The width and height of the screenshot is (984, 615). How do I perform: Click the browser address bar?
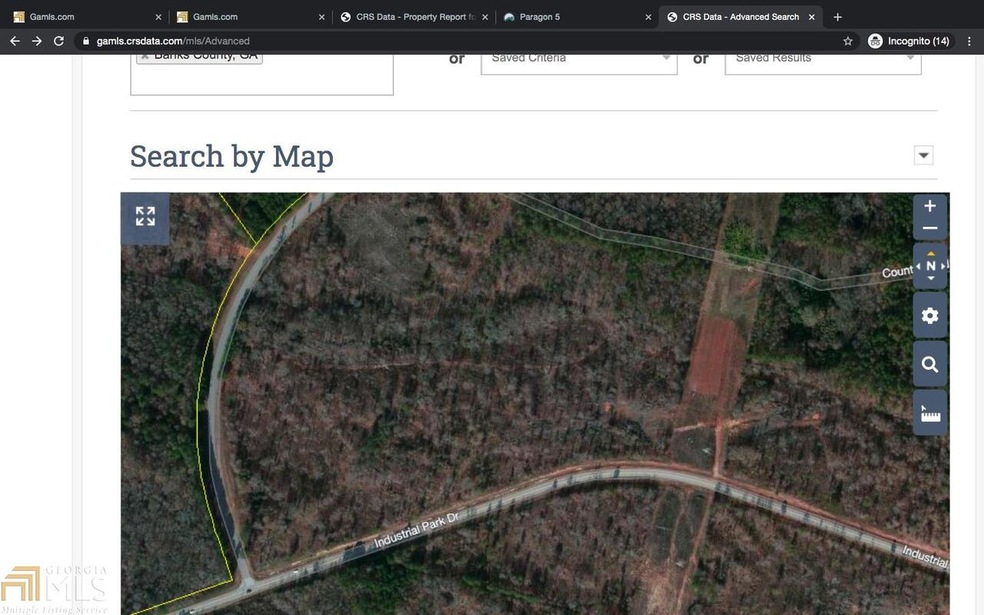(450, 41)
